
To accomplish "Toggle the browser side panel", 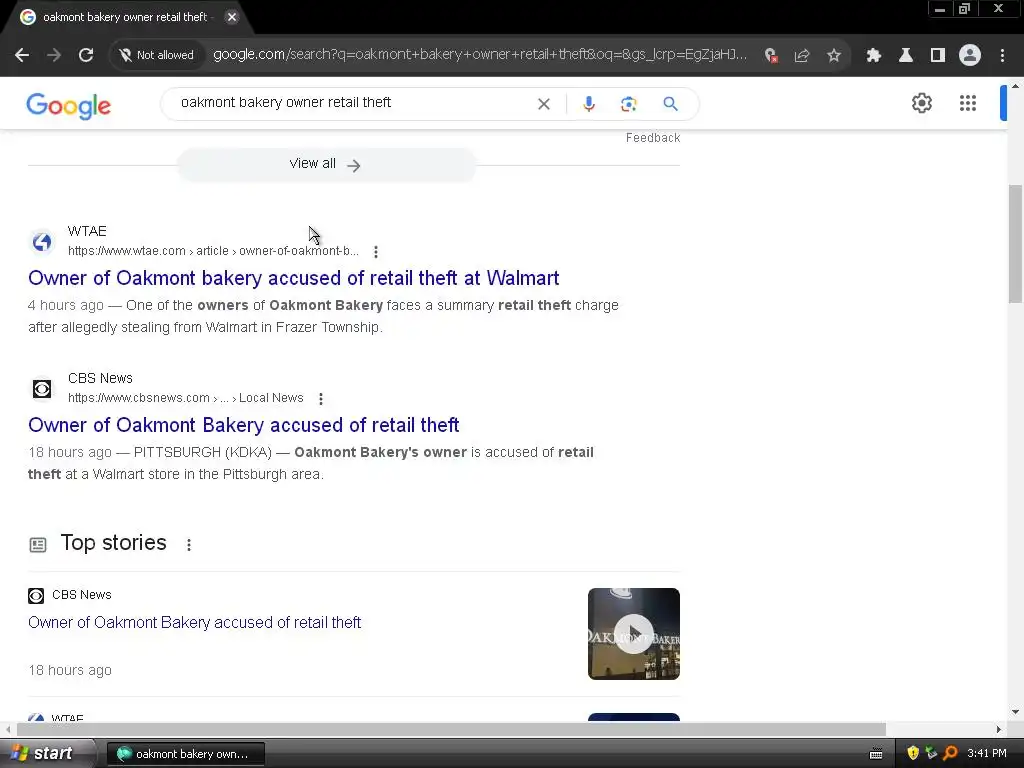I will click(x=937, y=56).
